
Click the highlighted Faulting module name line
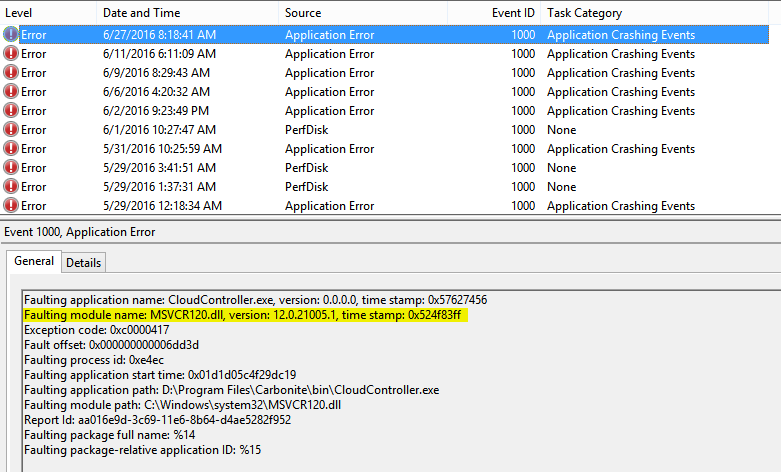[245, 315]
